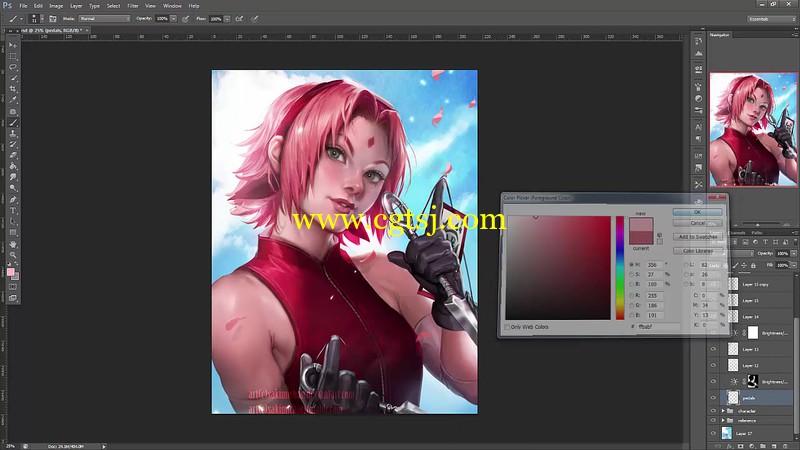Select the Zoom tool
The height and width of the screenshot is (450, 800).
click(x=13, y=255)
